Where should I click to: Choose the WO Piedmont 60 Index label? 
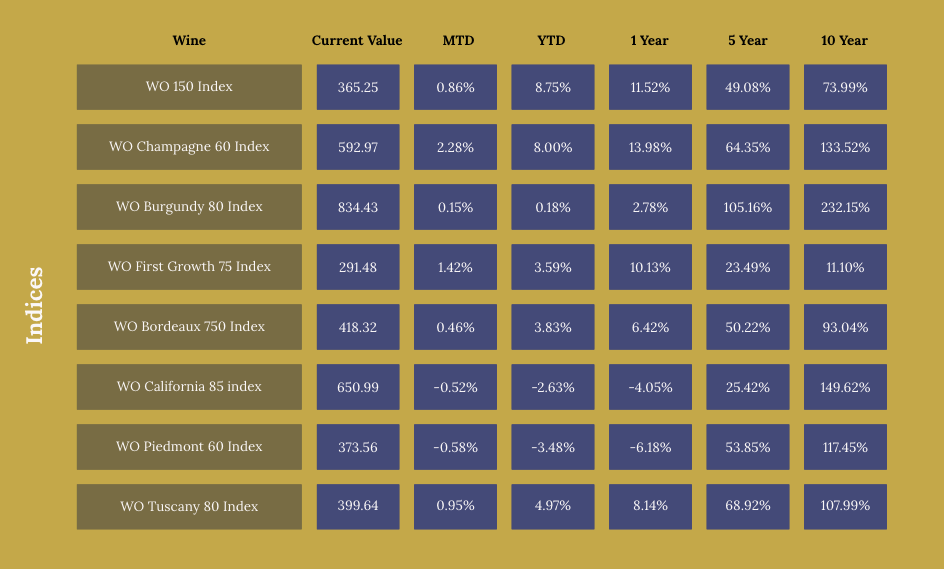pyautogui.click(x=189, y=447)
